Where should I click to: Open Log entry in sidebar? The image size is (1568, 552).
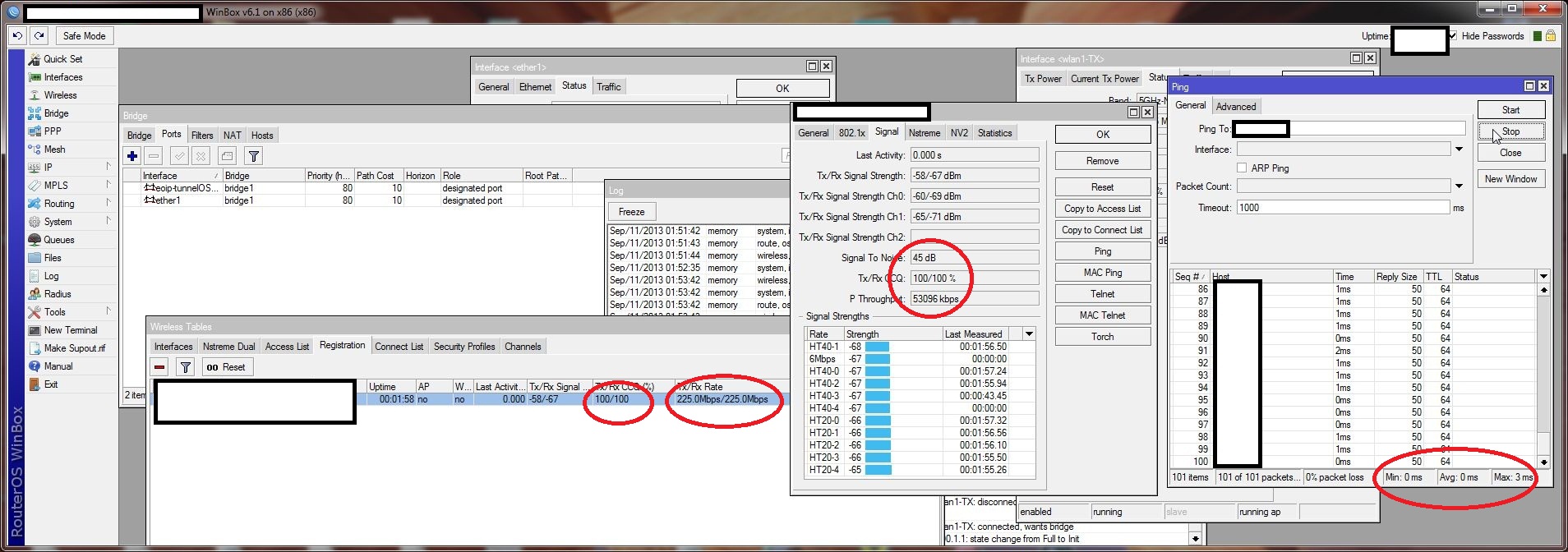pos(51,276)
